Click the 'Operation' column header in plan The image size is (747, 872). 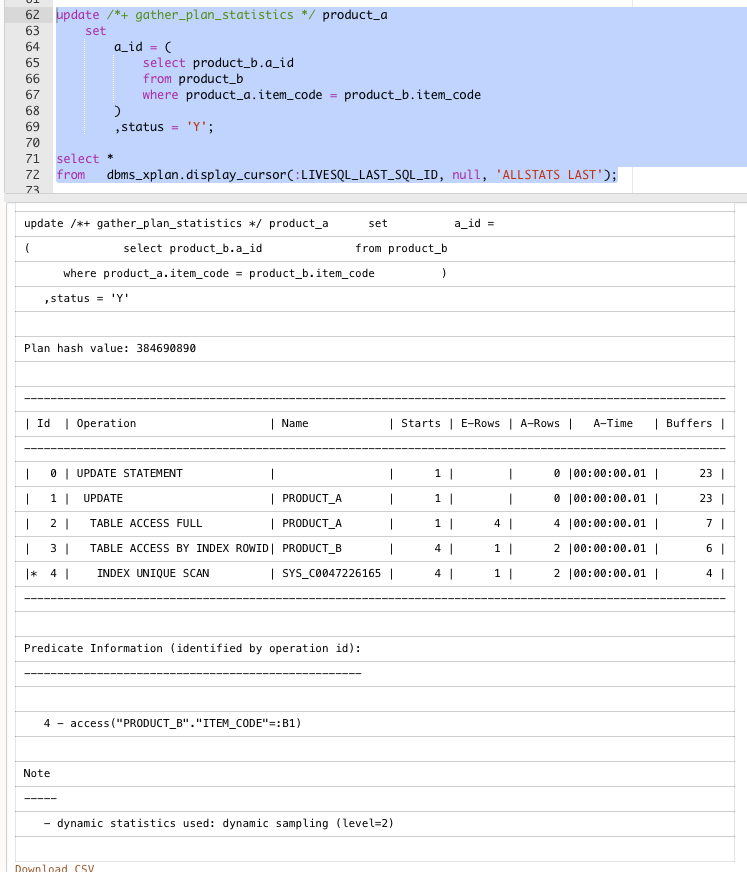click(106, 423)
